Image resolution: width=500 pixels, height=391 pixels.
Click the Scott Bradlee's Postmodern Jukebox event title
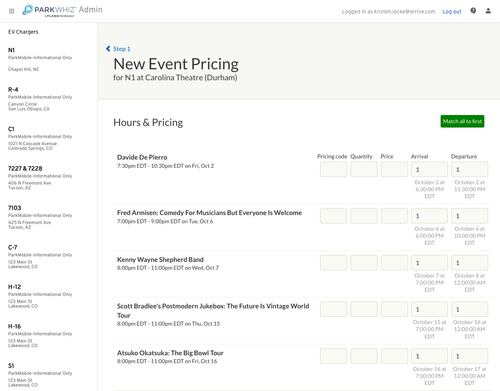[x=213, y=311]
